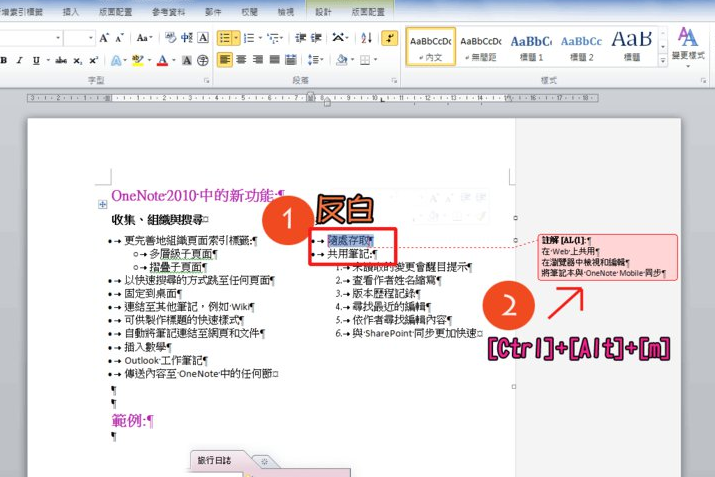Click the 旅行日誌 notebook tab image
The width and height of the screenshot is (715, 477).
(x=214, y=461)
